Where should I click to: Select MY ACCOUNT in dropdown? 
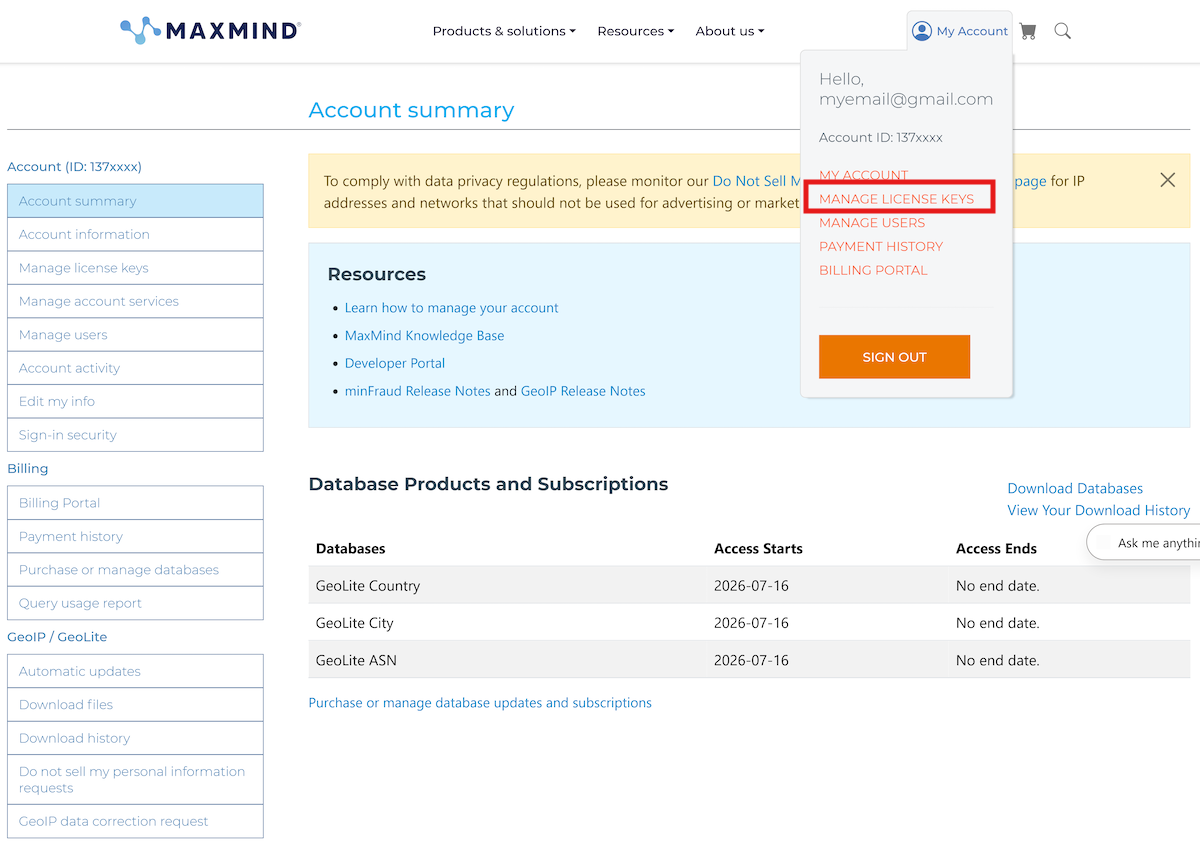point(864,175)
